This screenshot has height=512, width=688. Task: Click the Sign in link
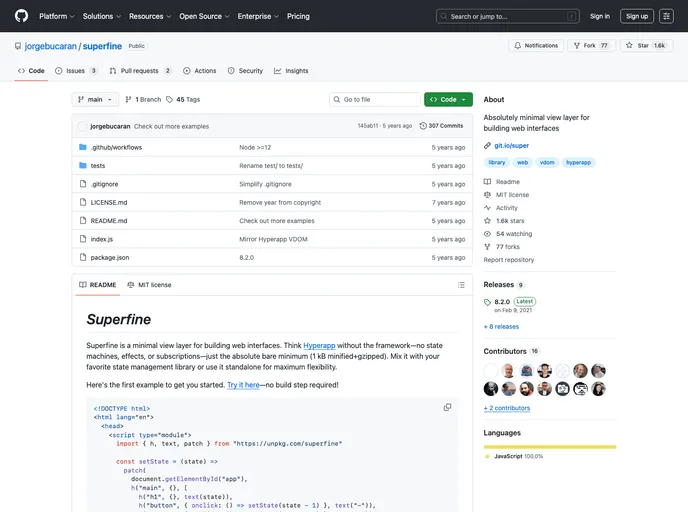coord(600,16)
